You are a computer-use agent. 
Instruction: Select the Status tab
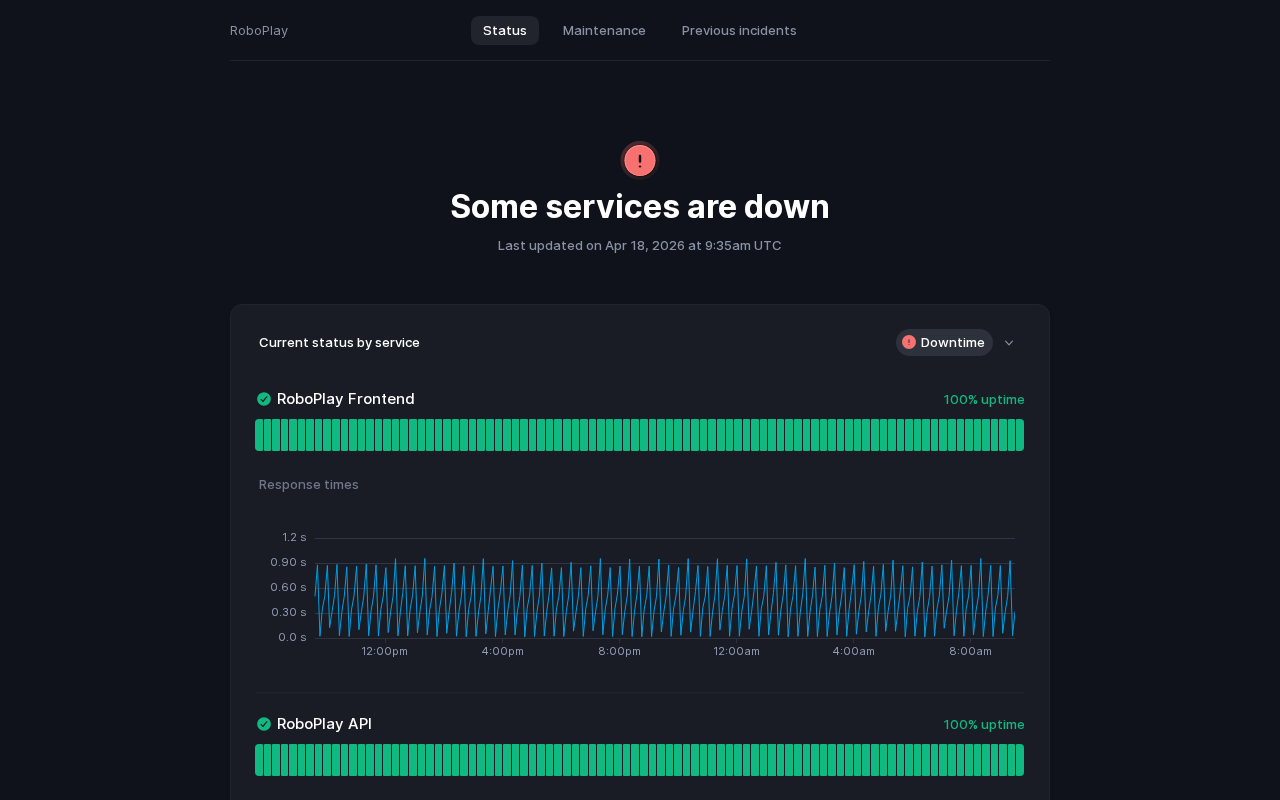coord(505,30)
